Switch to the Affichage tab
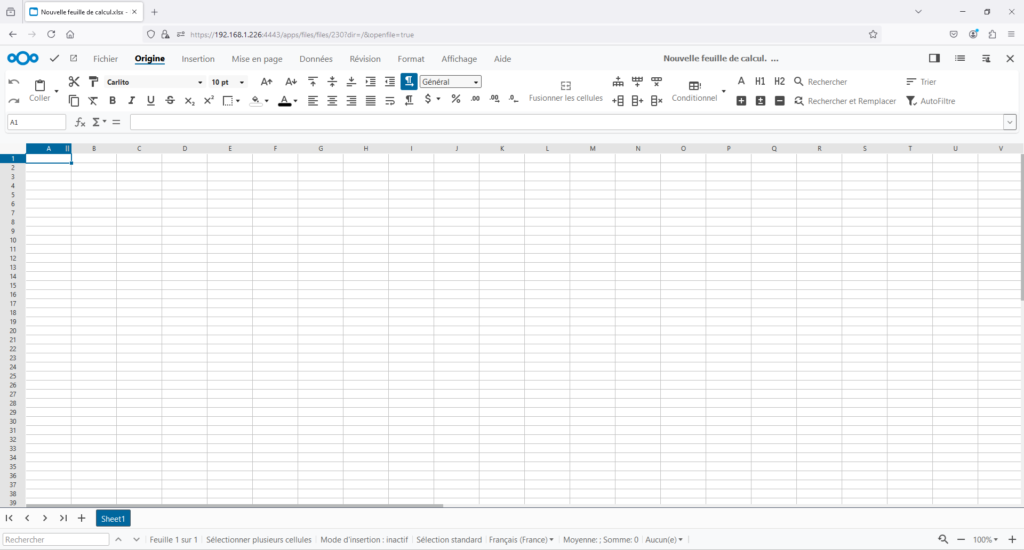This screenshot has height=550, width=1024. (x=459, y=59)
